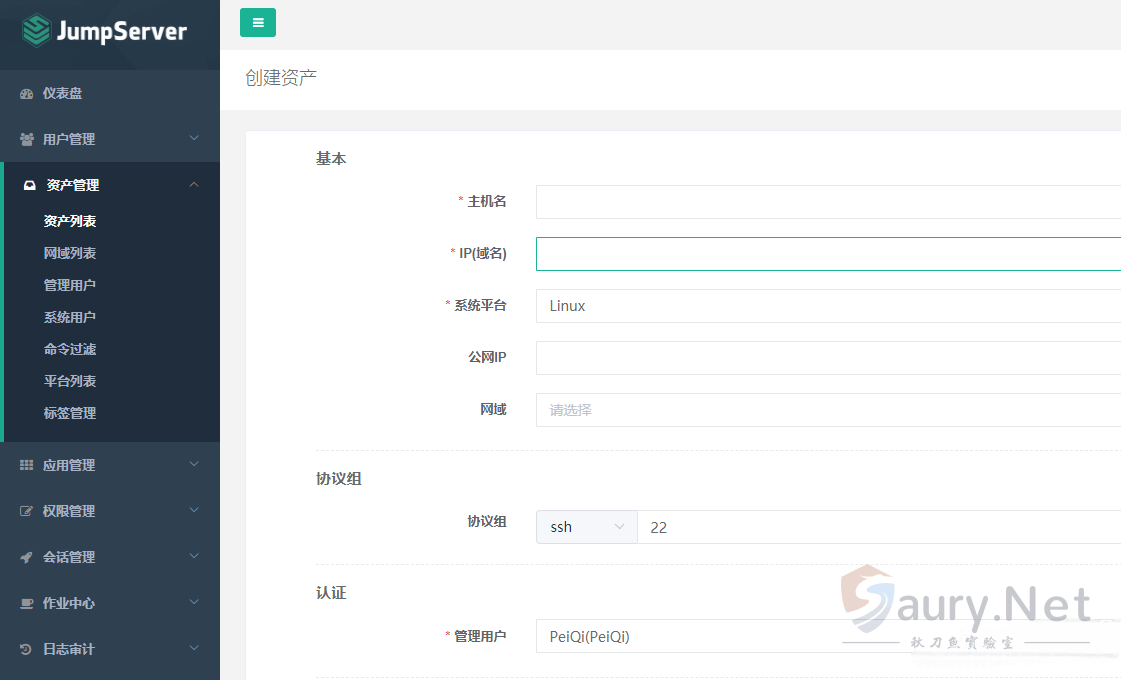Collapse the 资产管理 submenu chevron
The image size is (1121, 680).
point(195,185)
